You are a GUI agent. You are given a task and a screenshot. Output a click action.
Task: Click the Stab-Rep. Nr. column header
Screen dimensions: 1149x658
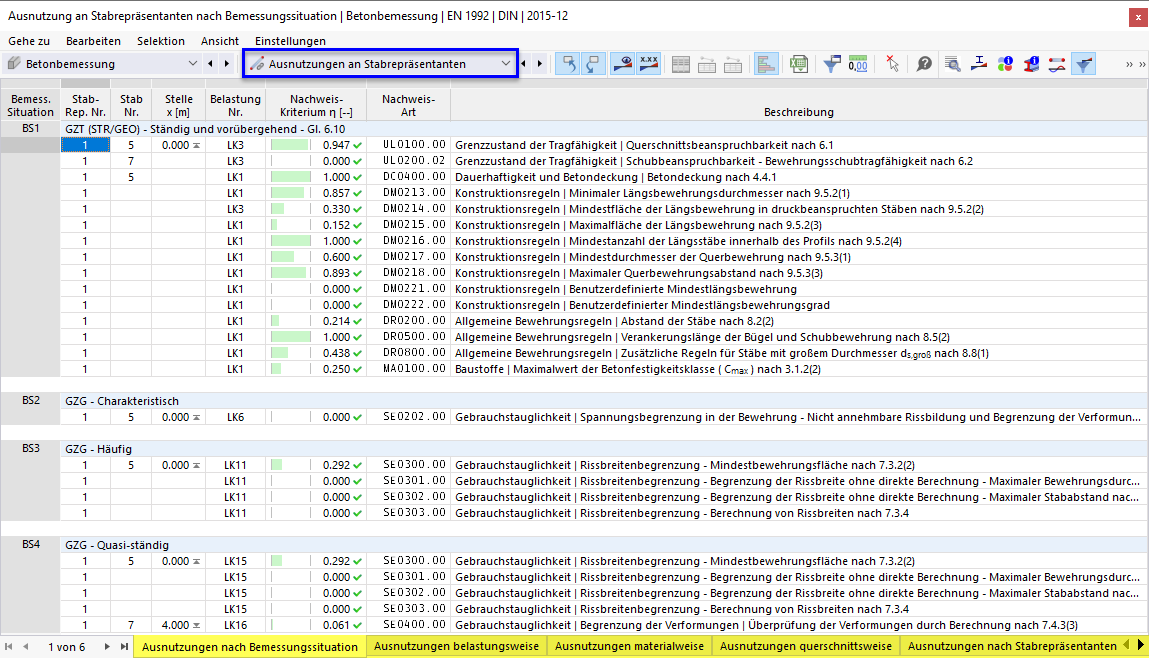(85, 105)
